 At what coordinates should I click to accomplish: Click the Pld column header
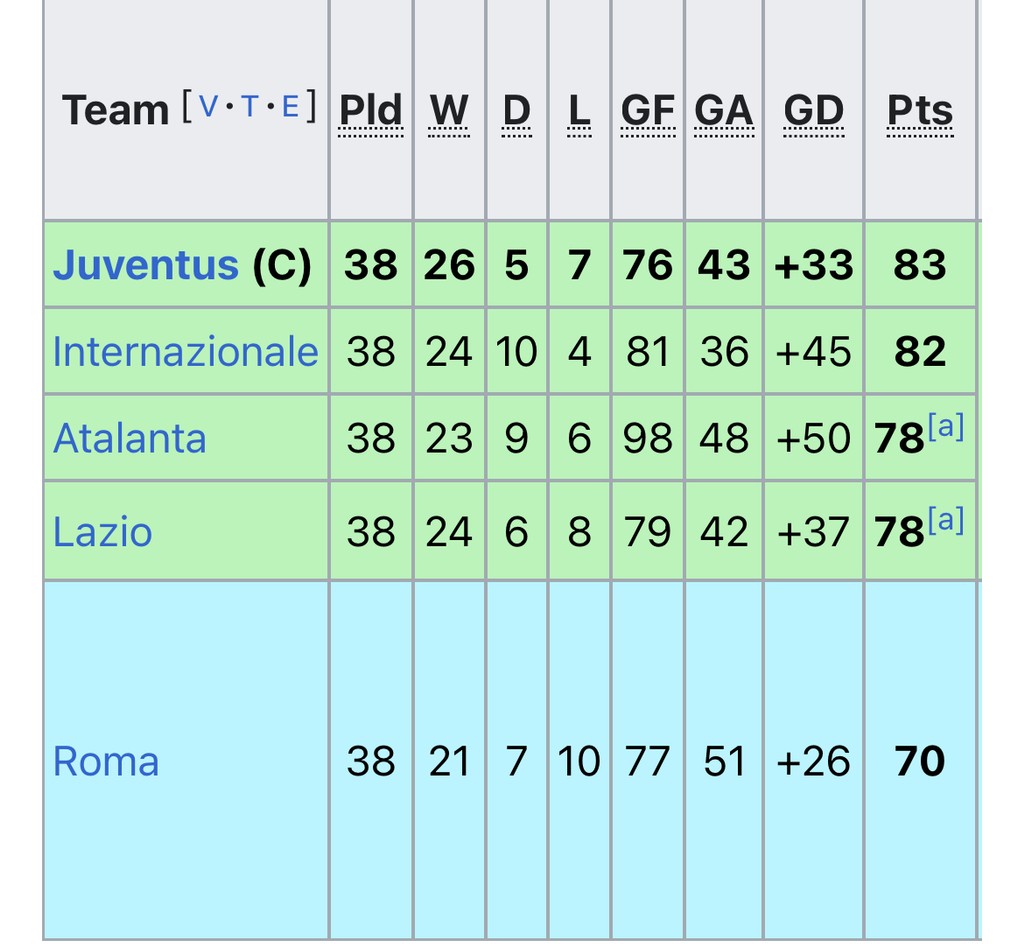[x=370, y=110]
